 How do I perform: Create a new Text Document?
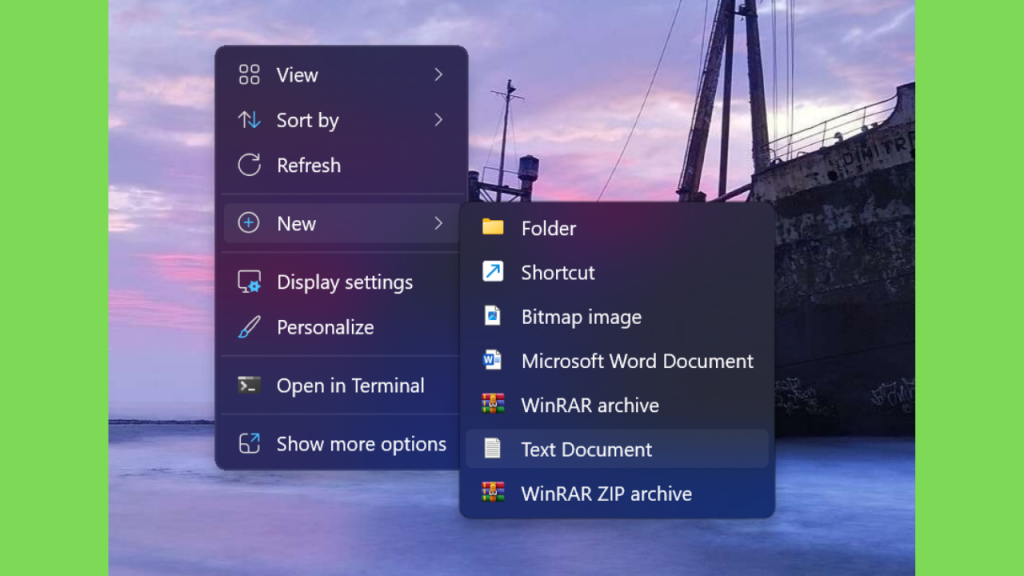point(617,449)
